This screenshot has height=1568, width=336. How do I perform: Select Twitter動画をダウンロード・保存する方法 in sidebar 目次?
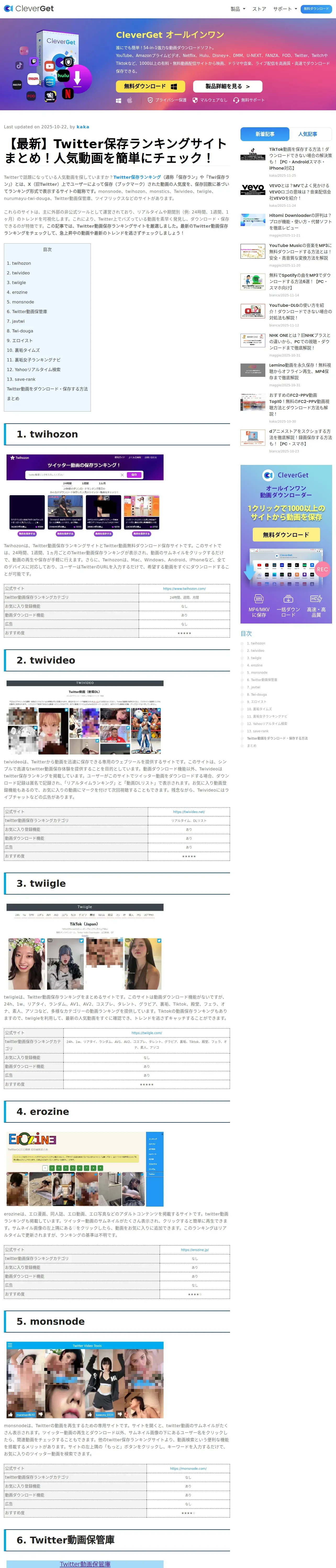click(x=277, y=738)
